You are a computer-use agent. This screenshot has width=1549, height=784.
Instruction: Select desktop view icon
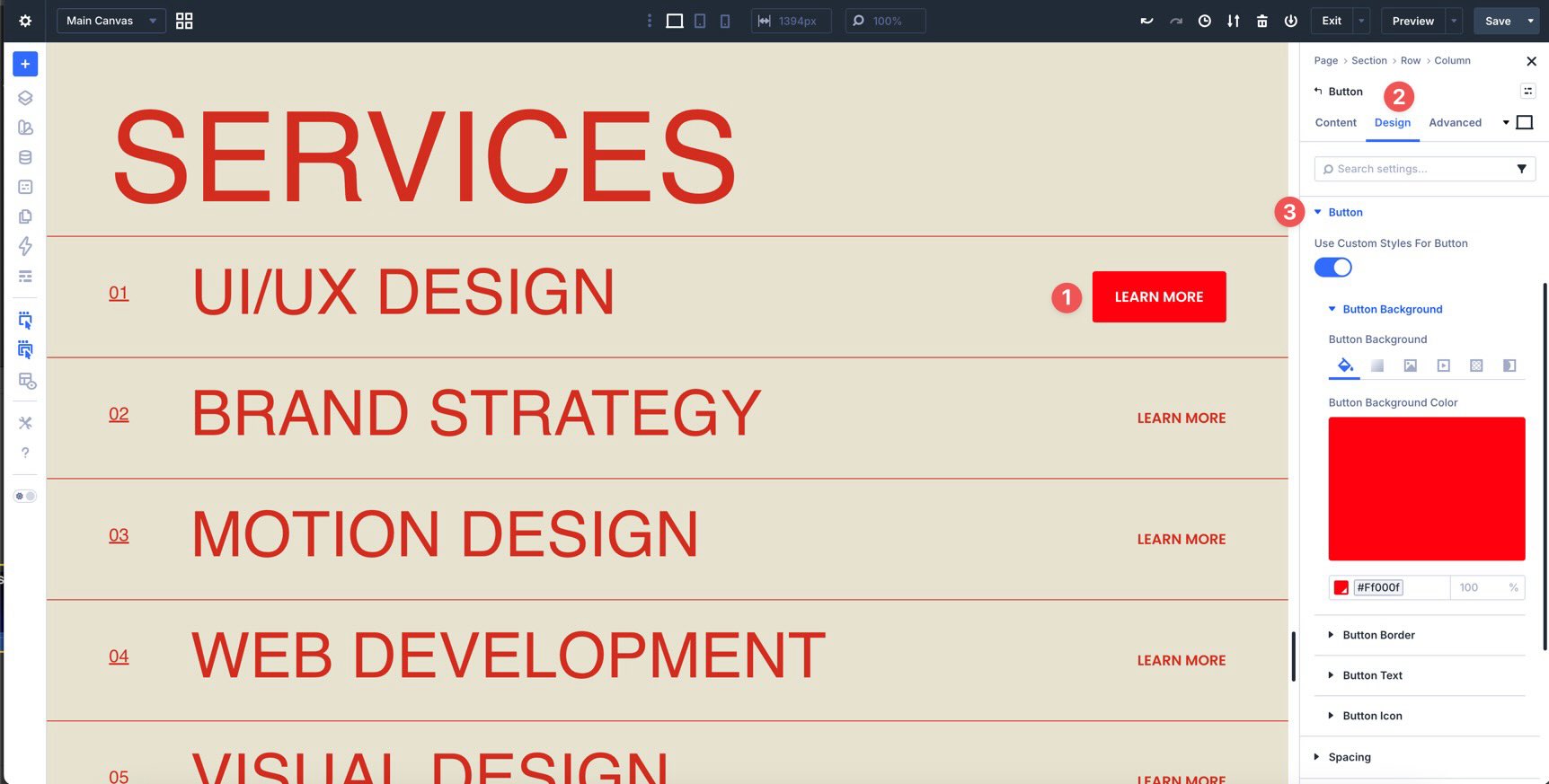[x=675, y=21]
